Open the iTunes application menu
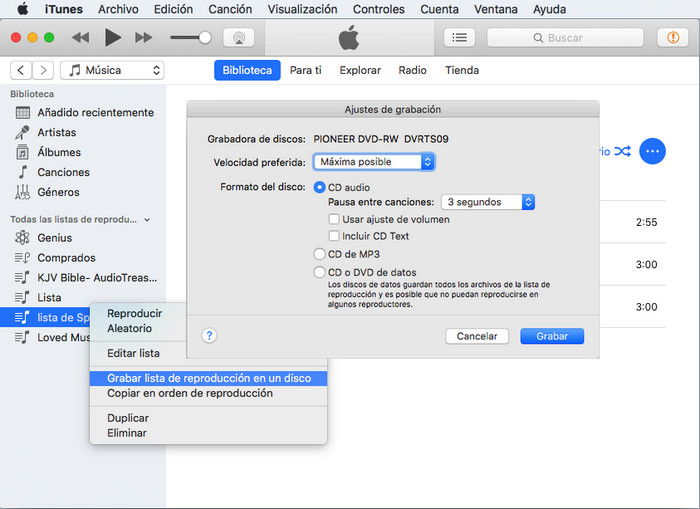The height and width of the screenshot is (509, 700). point(63,9)
